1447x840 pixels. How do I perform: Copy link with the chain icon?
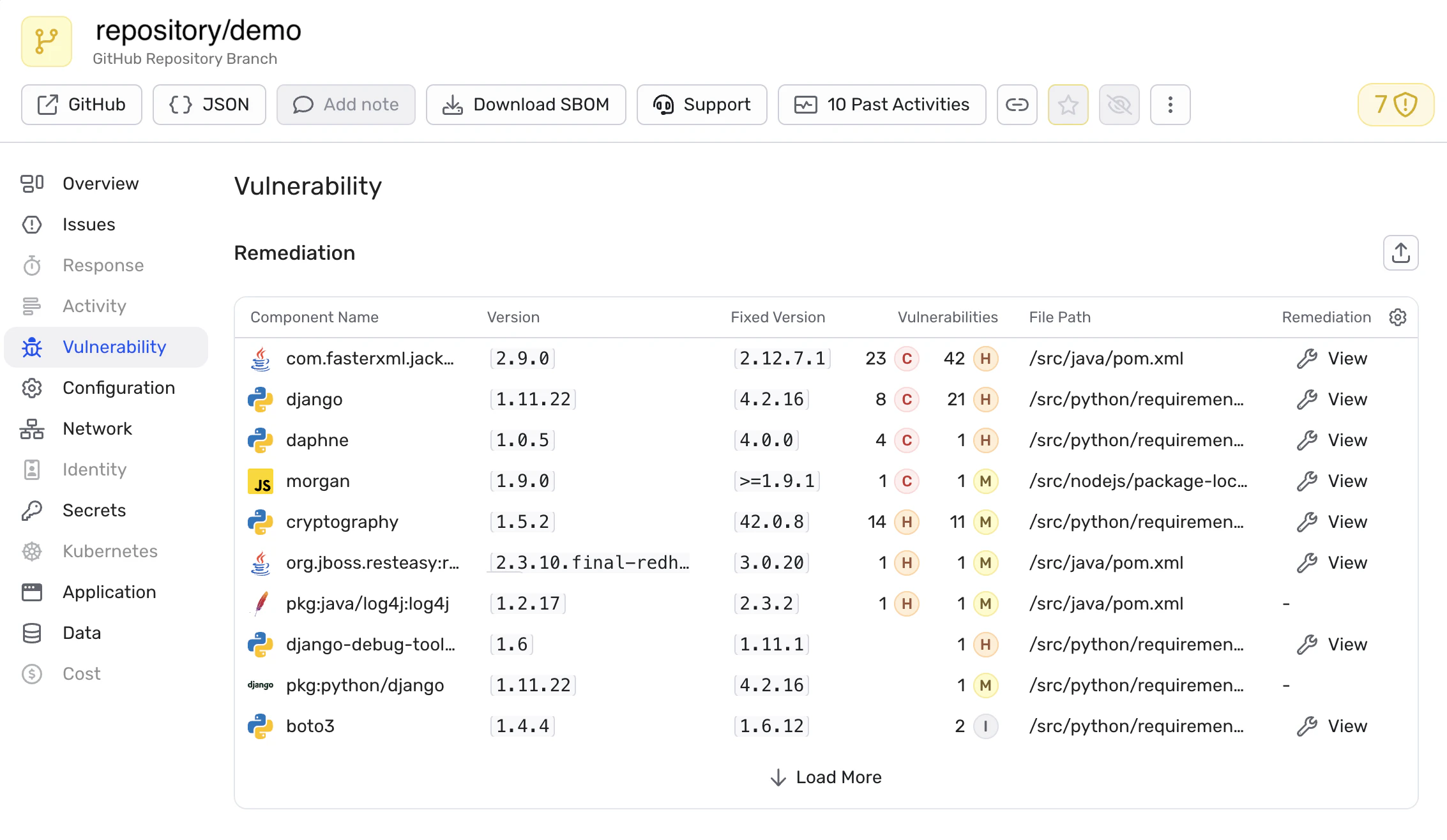(1017, 105)
